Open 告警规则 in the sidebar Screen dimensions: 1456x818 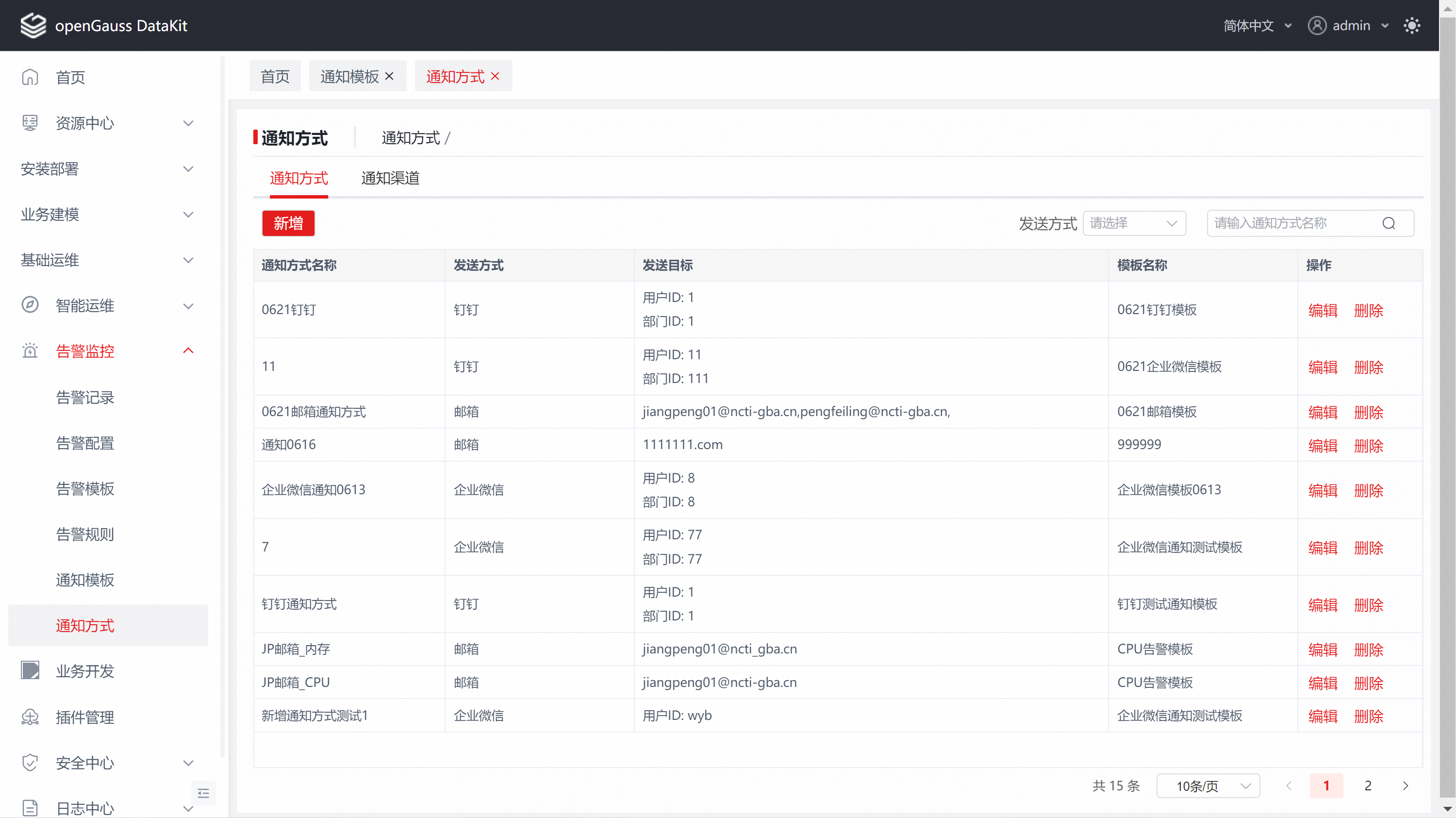pyautogui.click(x=85, y=534)
